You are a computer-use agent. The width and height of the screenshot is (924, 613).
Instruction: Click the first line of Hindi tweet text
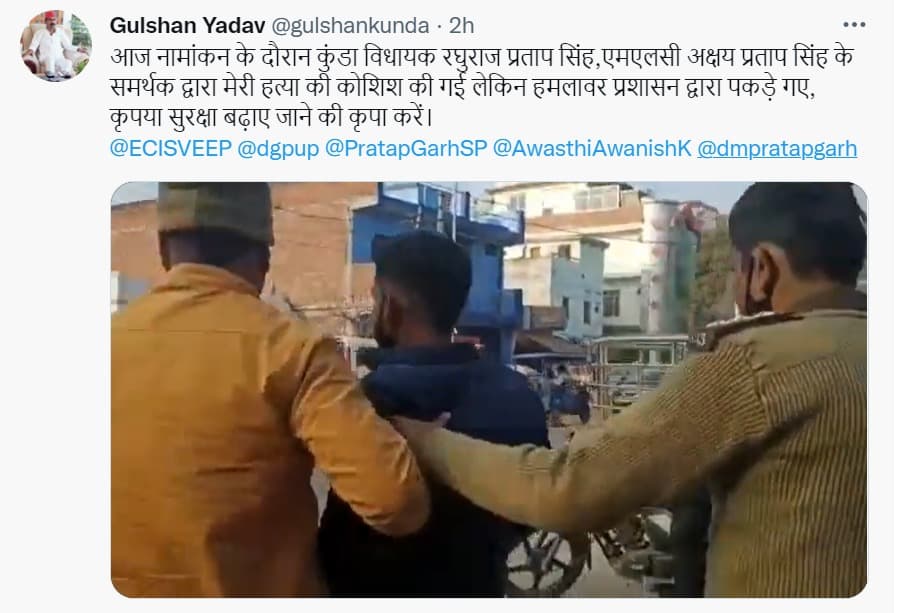(x=481, y=58)
